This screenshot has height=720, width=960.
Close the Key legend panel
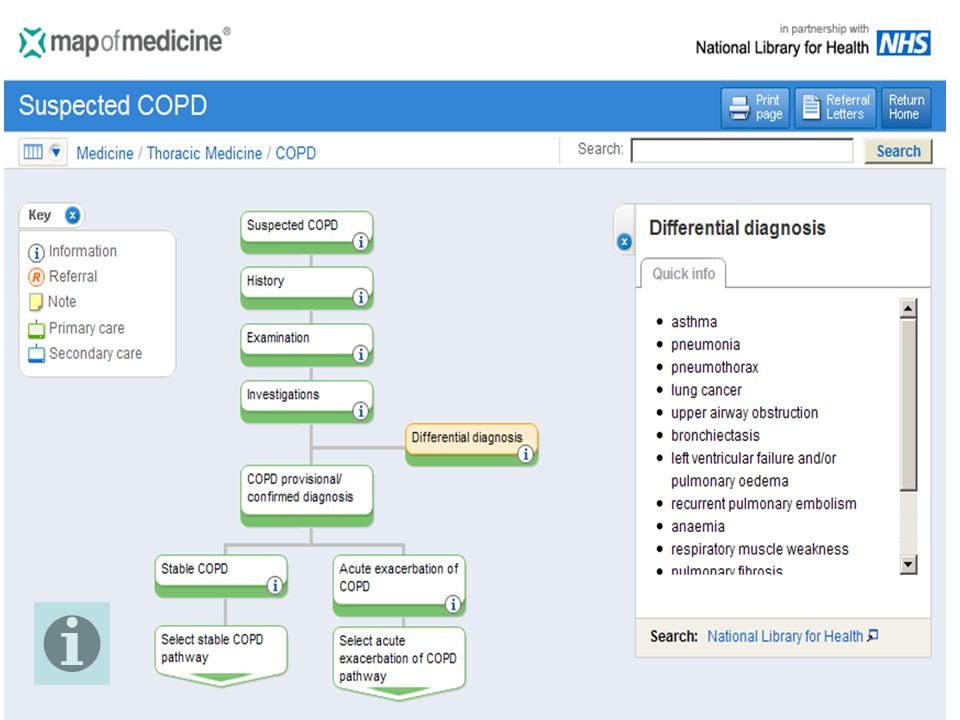pyautogui.click(x=72, y=216)
